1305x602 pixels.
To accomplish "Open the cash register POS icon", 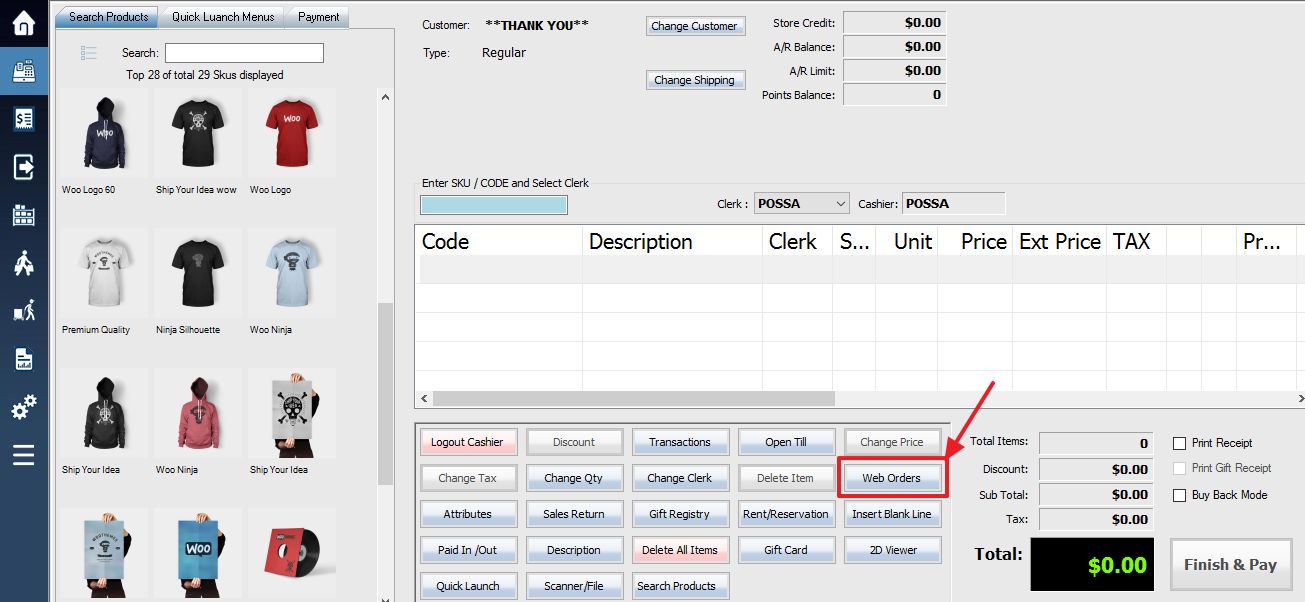I will pyautogui.click(x=23, y=71).
